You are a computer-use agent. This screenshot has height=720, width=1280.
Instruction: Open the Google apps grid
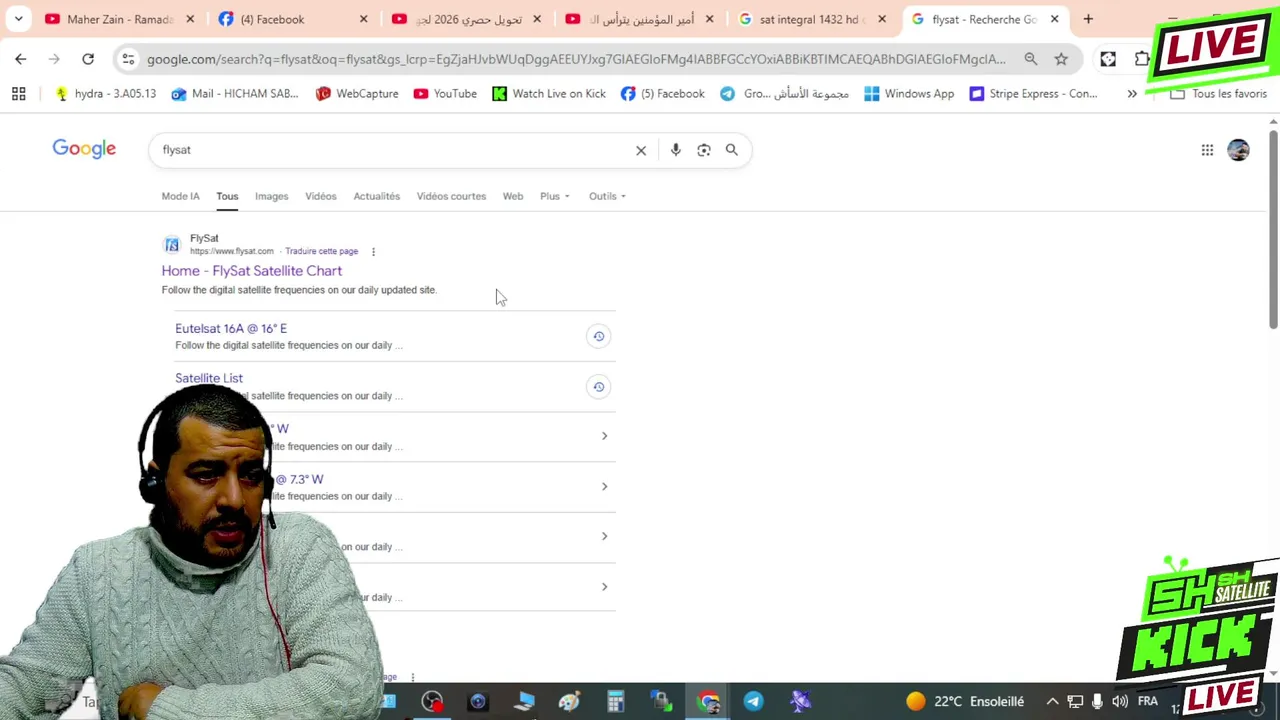[x=1207, y=150]
